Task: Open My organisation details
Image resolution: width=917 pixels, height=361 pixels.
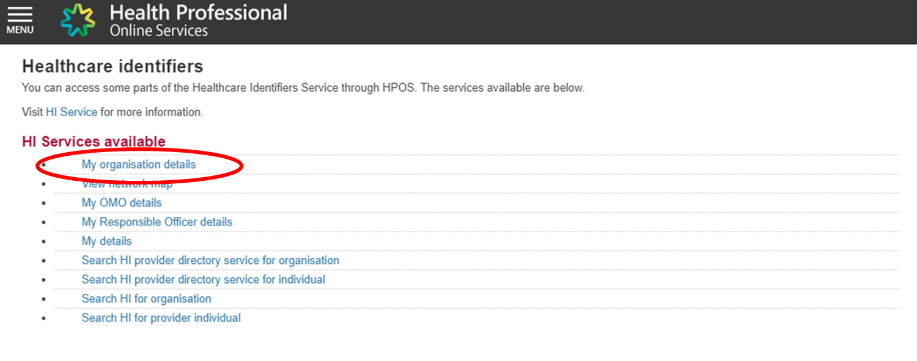Action: [x=139, y=165]
